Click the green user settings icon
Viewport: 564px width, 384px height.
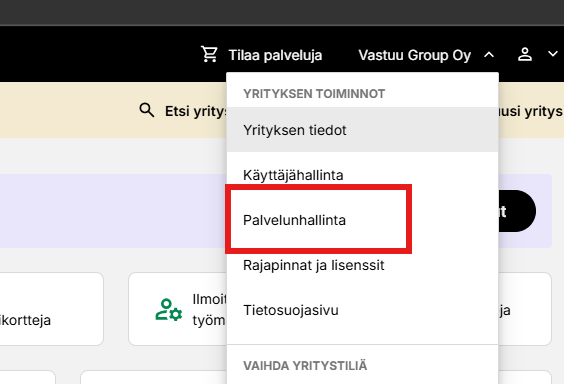[x=169, y=310]
